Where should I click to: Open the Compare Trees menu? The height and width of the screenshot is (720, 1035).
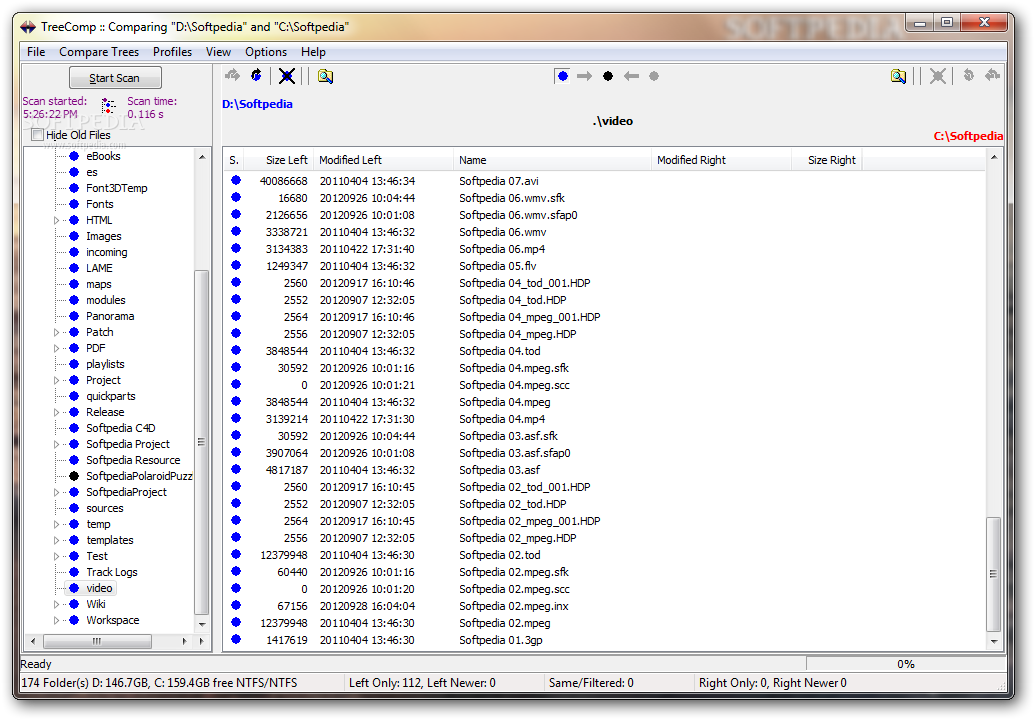(99, 51)
